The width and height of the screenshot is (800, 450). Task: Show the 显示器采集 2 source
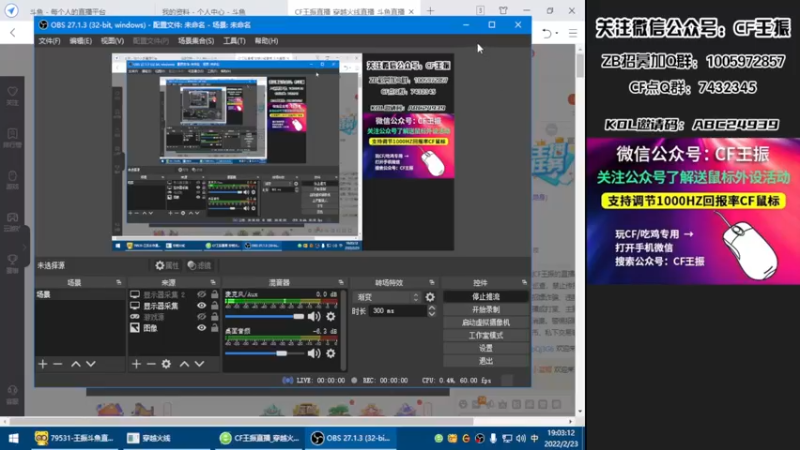[202, 294]
